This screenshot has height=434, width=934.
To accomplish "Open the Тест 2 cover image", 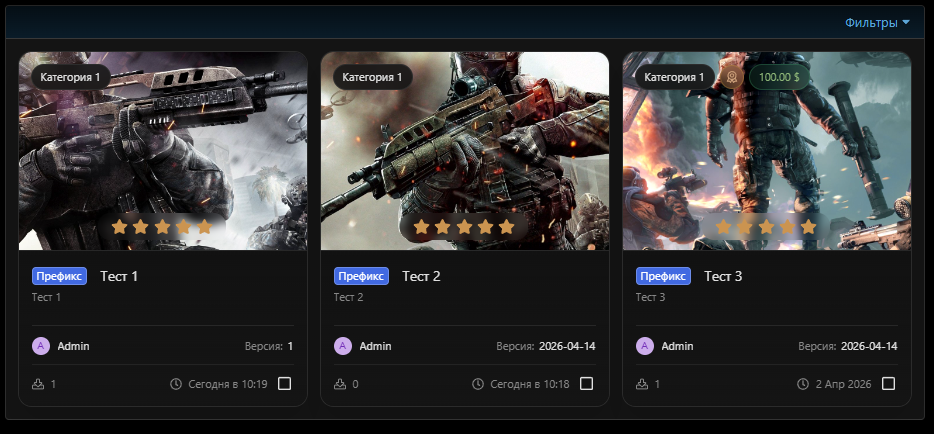I will 465,151.
